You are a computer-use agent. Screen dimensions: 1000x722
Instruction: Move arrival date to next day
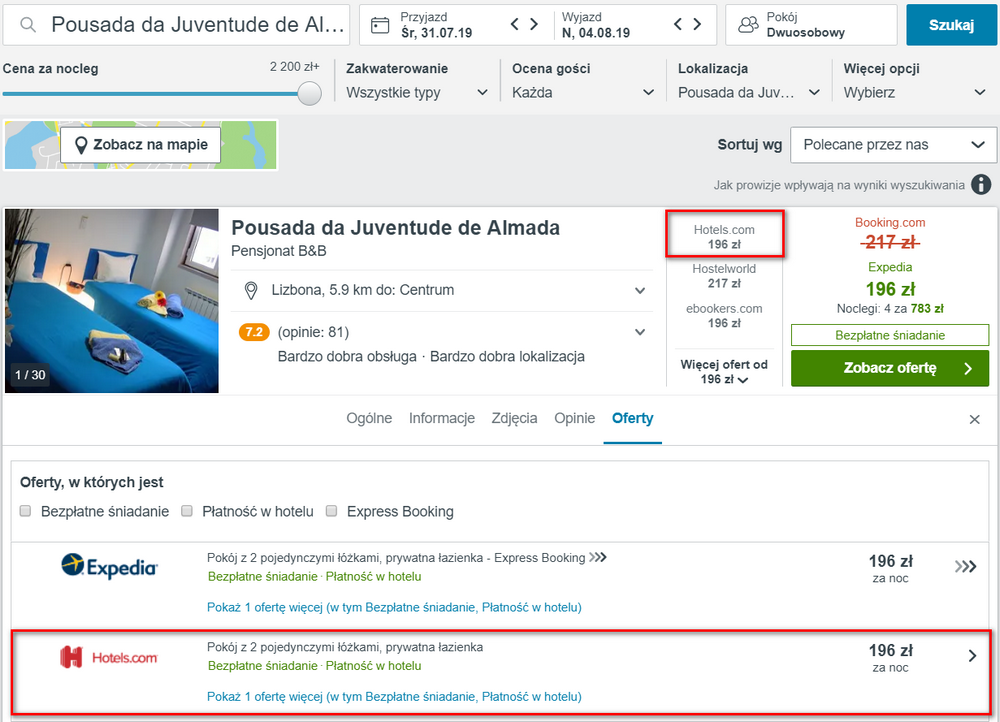[x=534, y=24]
